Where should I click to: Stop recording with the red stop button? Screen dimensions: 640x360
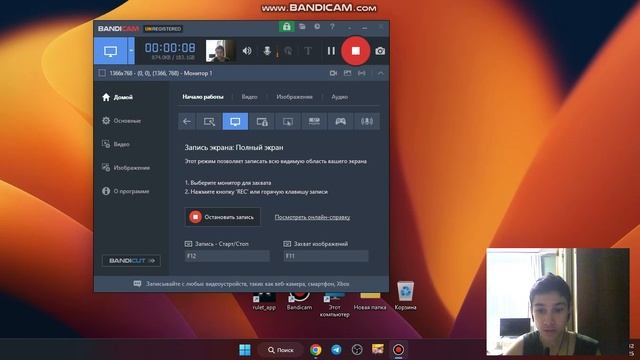(x=356, y=51)
